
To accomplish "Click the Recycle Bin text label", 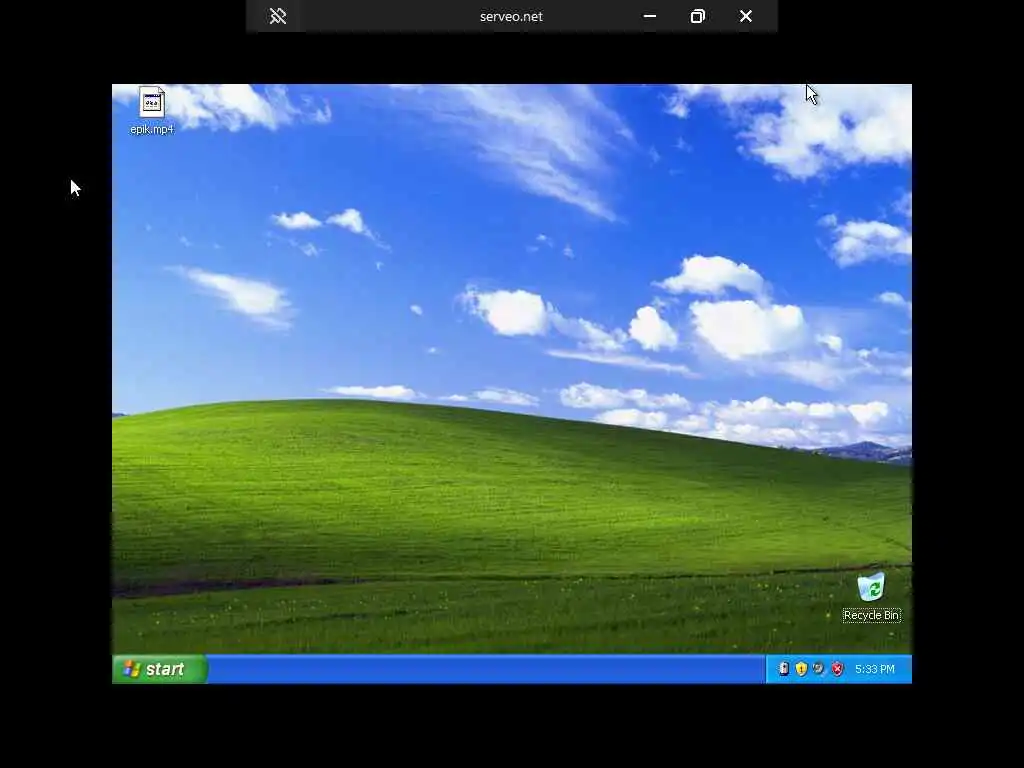I will (871, 615).
